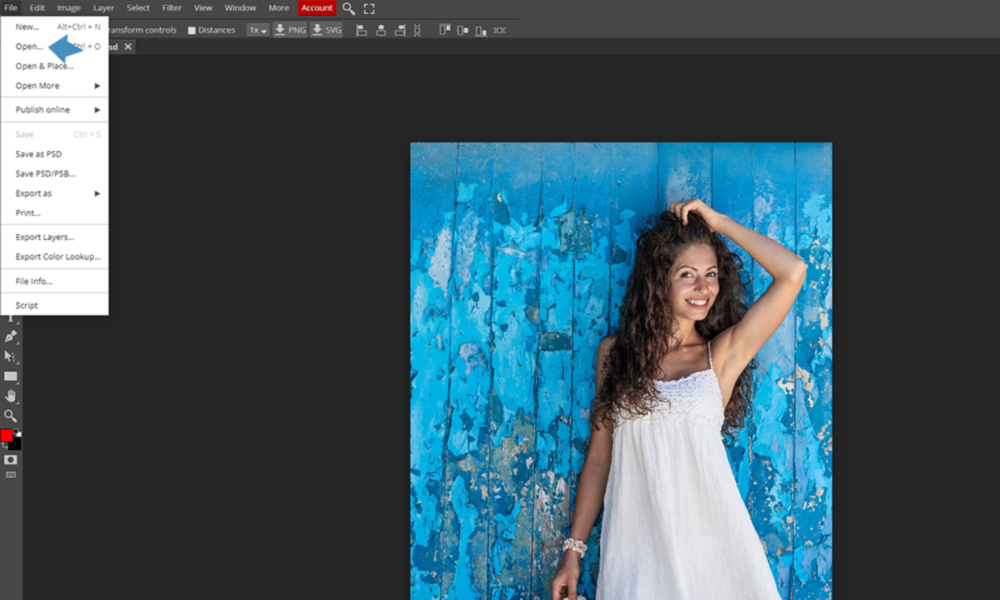Select the Hand tool
The image size is (1000, 600).
pyautogui.click(x=10, y=396)
